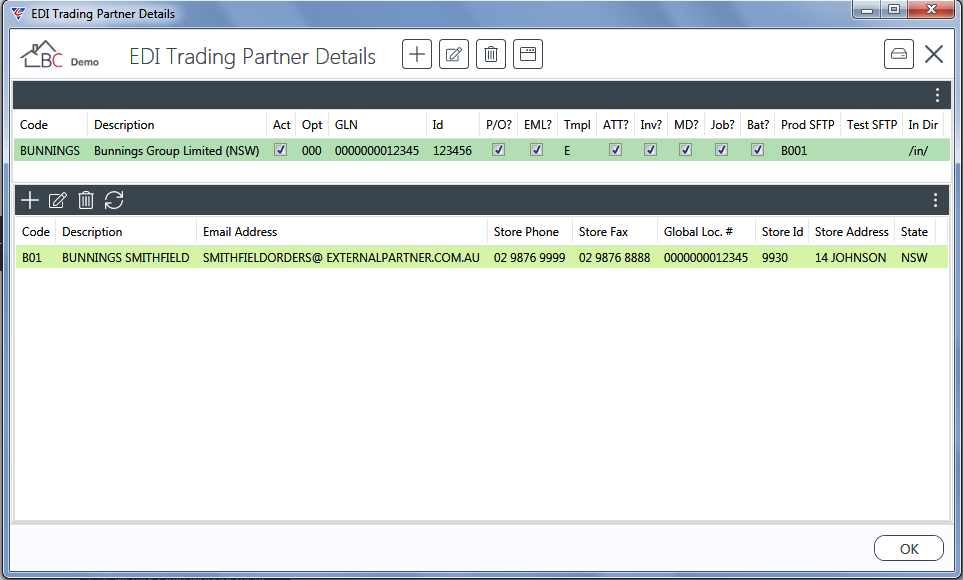Select store fax 02 9876 8888

coord(614,257)
